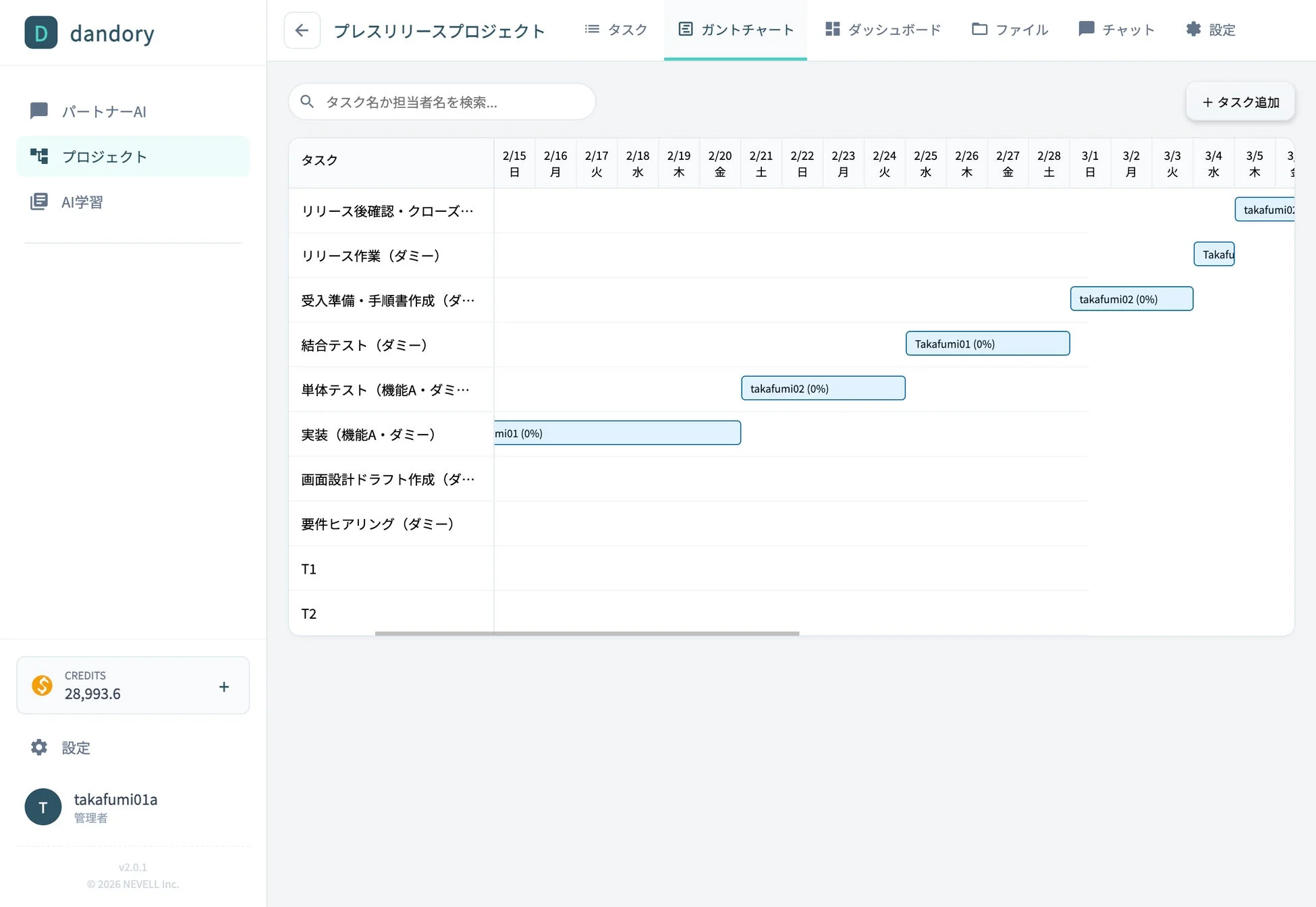The image size is (1316, 907).
Task: Open the credits coin icon in sidebar panel
Action: pyautogui.click(x=42, y=685)
